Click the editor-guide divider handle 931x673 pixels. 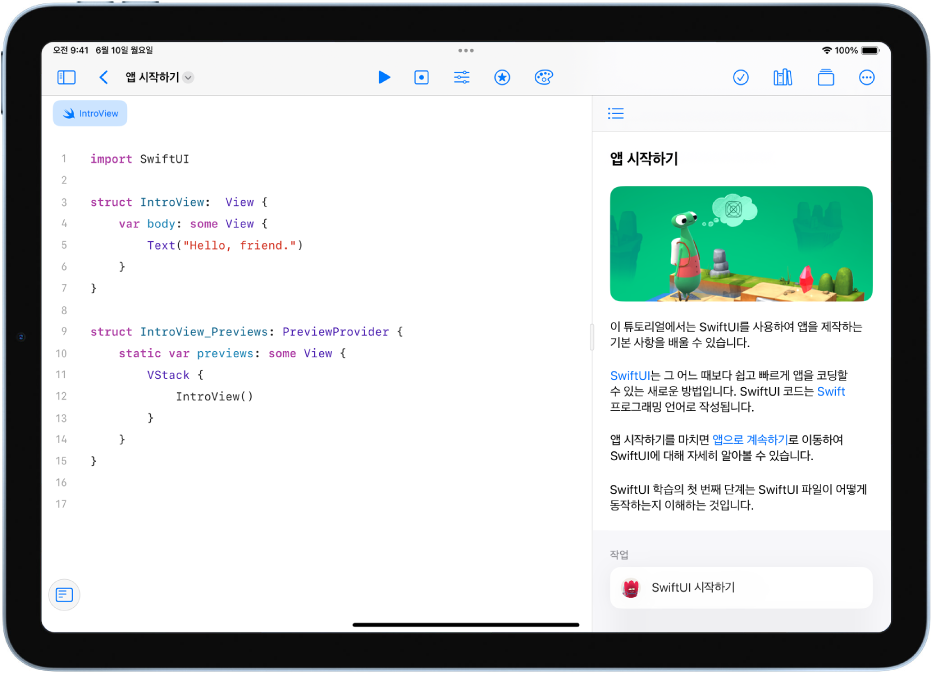592,337
